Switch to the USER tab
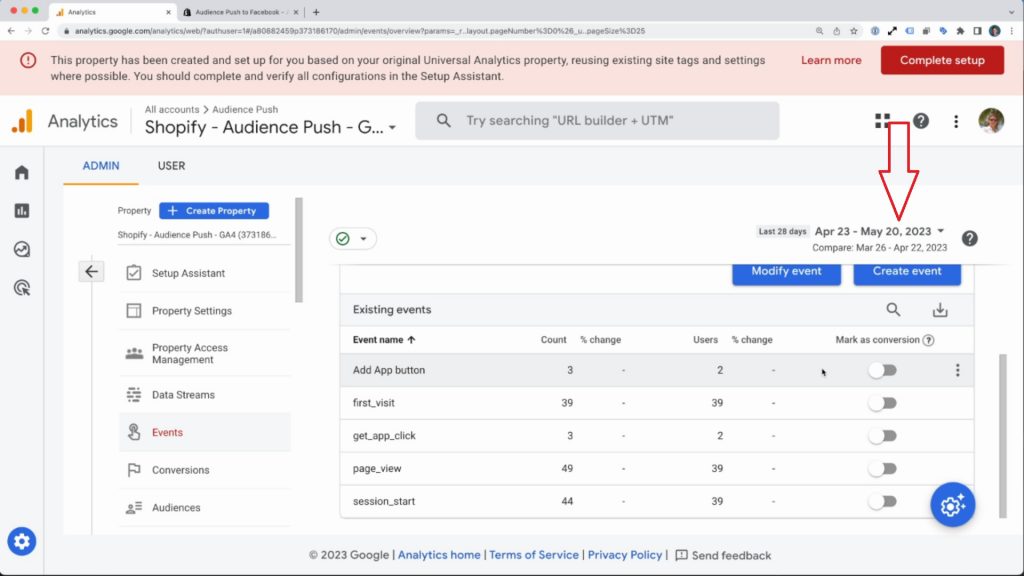 pyautogui.click(x=171, y=166)
